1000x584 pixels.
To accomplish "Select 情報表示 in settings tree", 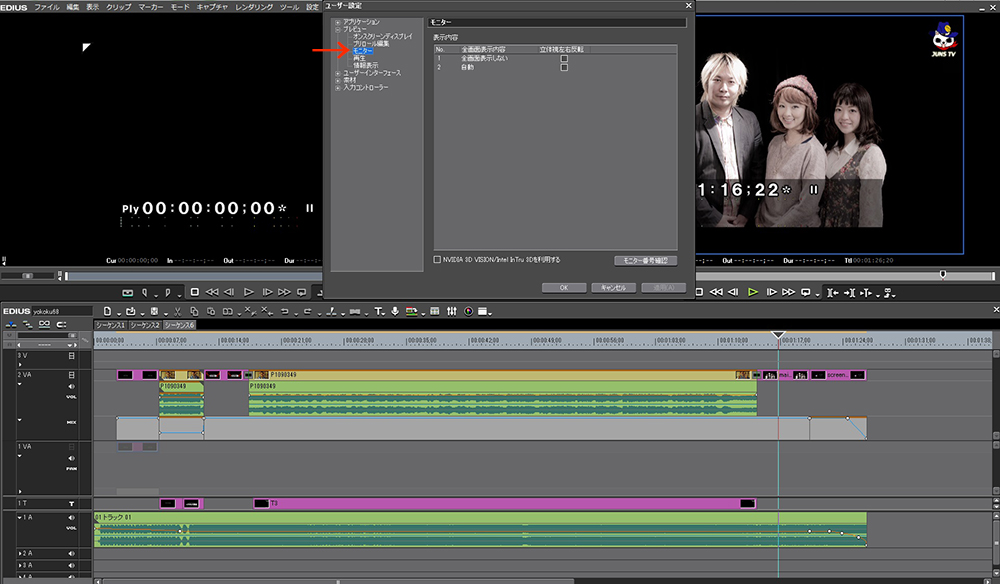I will point(365,66).
